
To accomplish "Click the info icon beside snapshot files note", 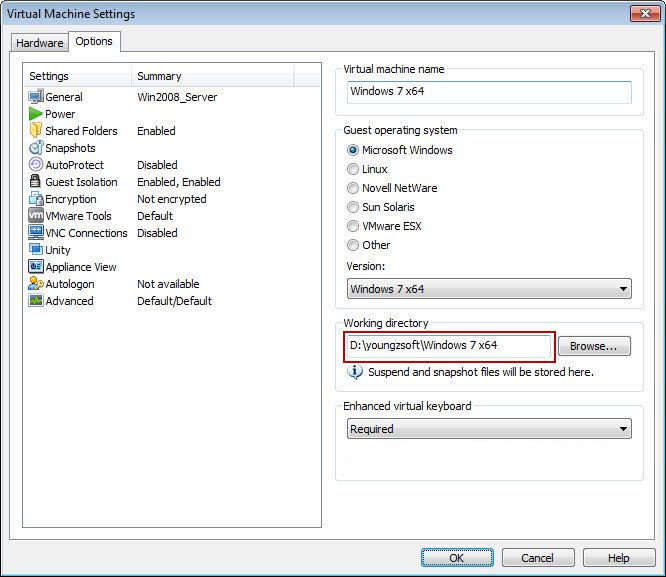I will pos(355,372).
